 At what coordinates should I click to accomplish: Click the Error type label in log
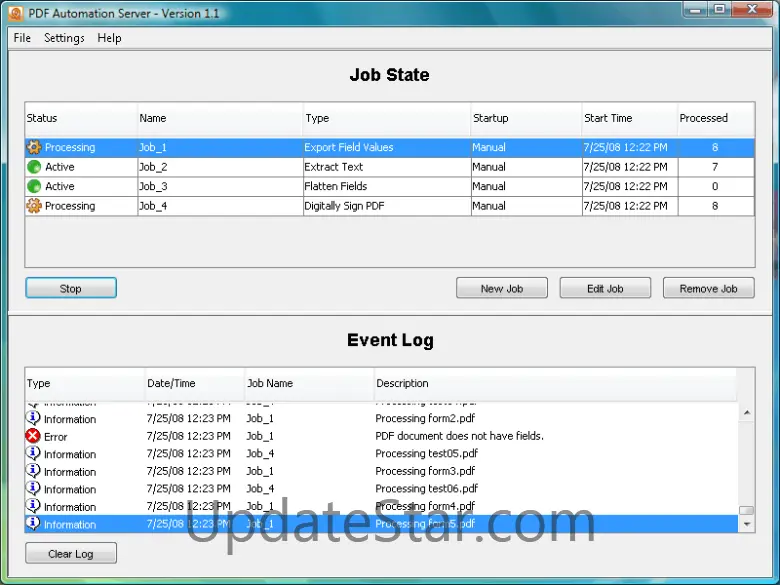point(55,437)
